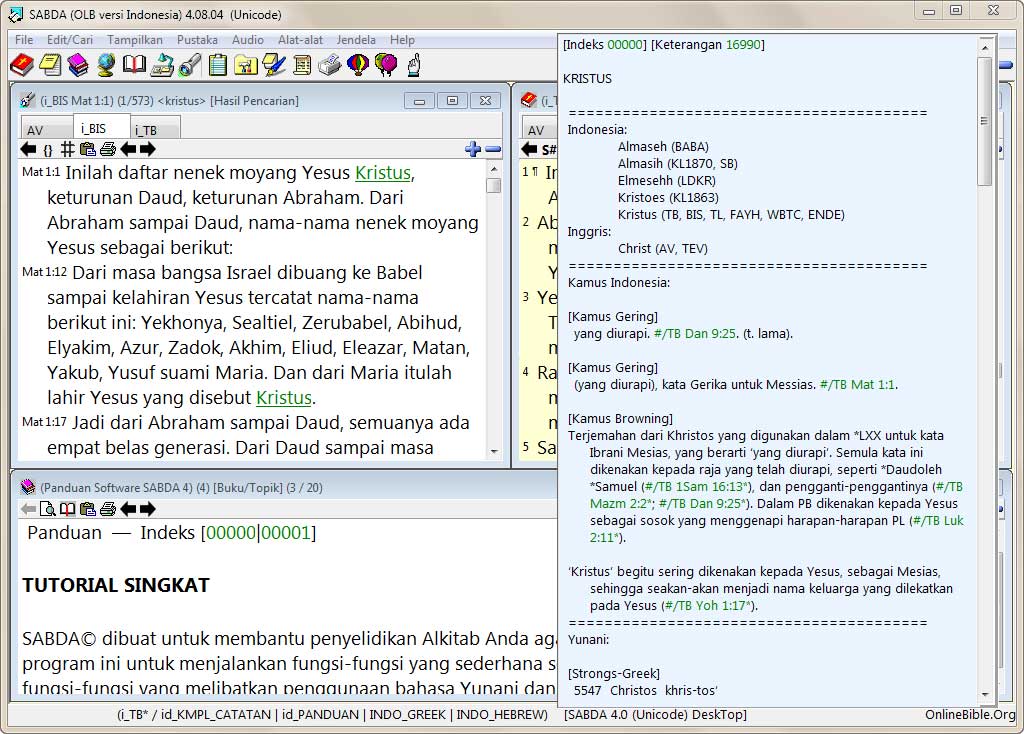This screenshot has width=1024, height=734.
Task: Select AV tab in the Bible window
Action: [x=539, y=129]
